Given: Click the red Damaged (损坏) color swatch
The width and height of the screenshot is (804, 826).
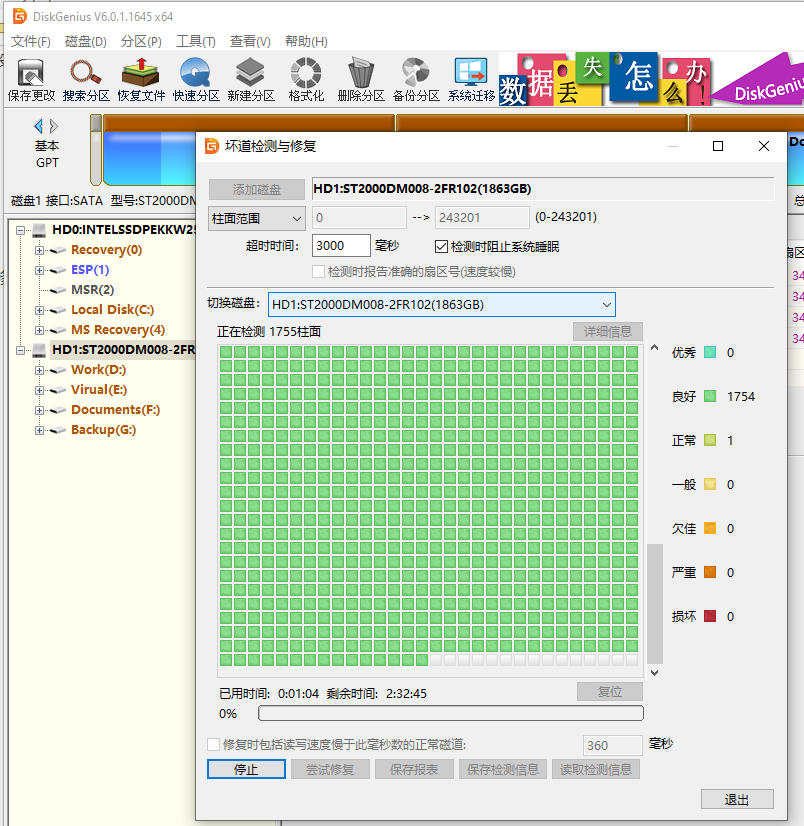Looking at the screenshot, I should tap(710, 616).
